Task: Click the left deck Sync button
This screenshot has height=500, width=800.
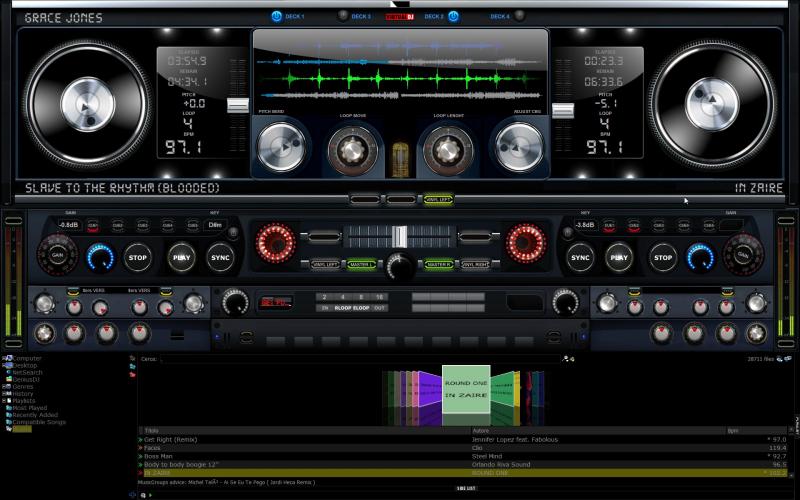Action: (x=220, y=258)
